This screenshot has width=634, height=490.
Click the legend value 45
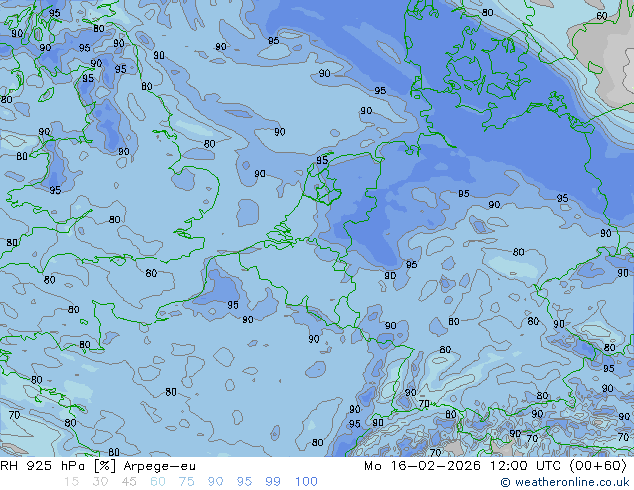tap(129, 482)
